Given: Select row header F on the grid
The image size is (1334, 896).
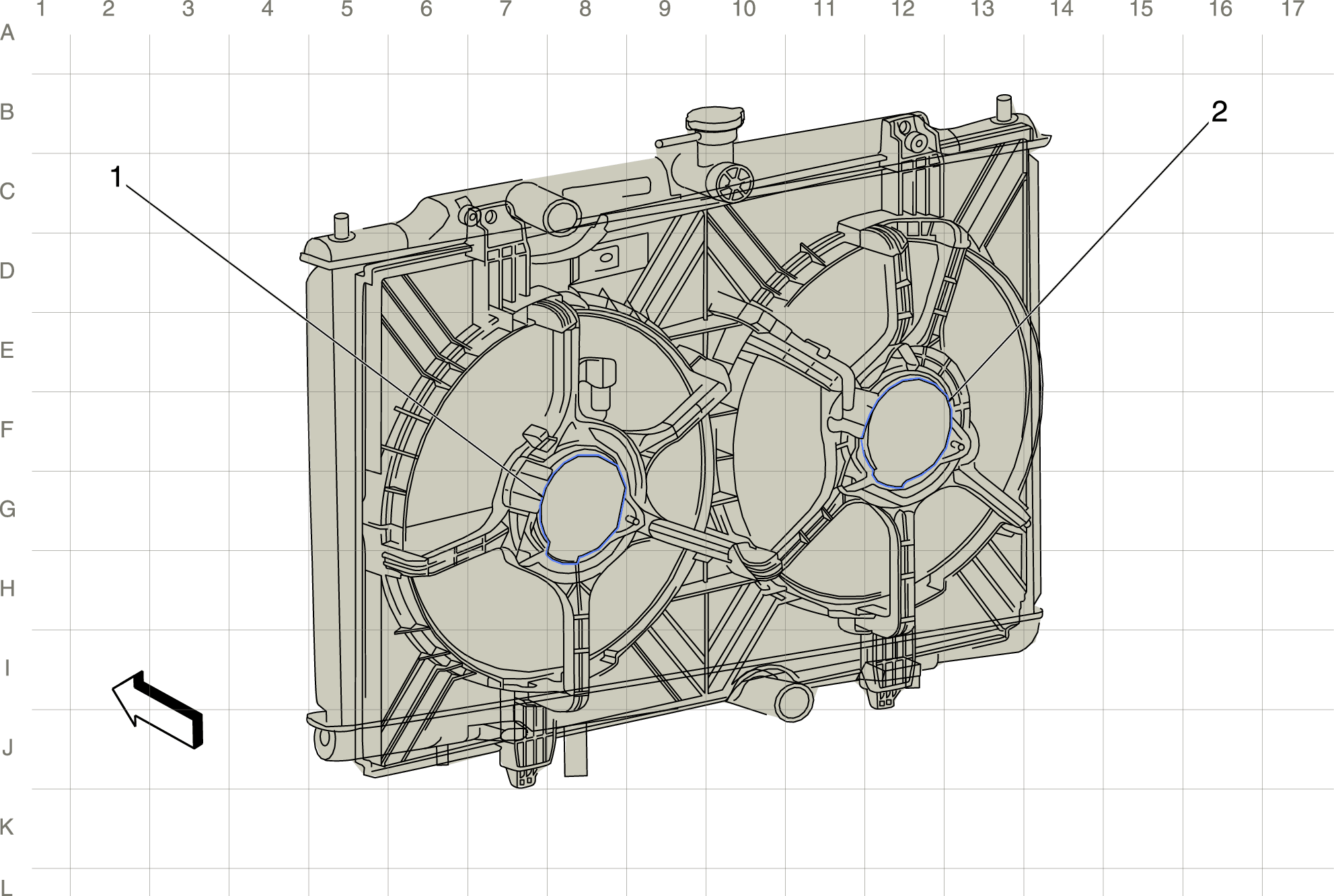Looking at the screenshot, I should click(x=7, y=430).
